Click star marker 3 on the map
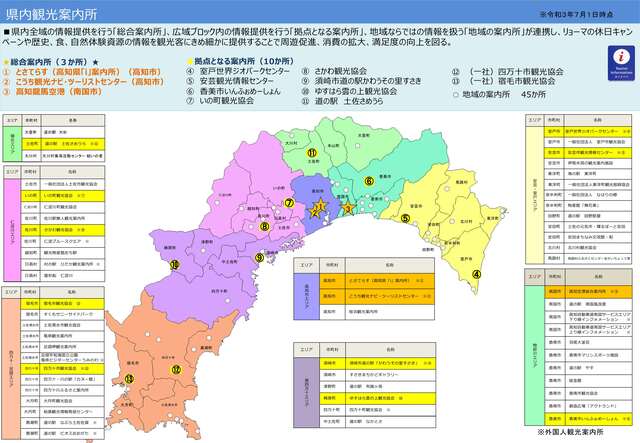 347,209
